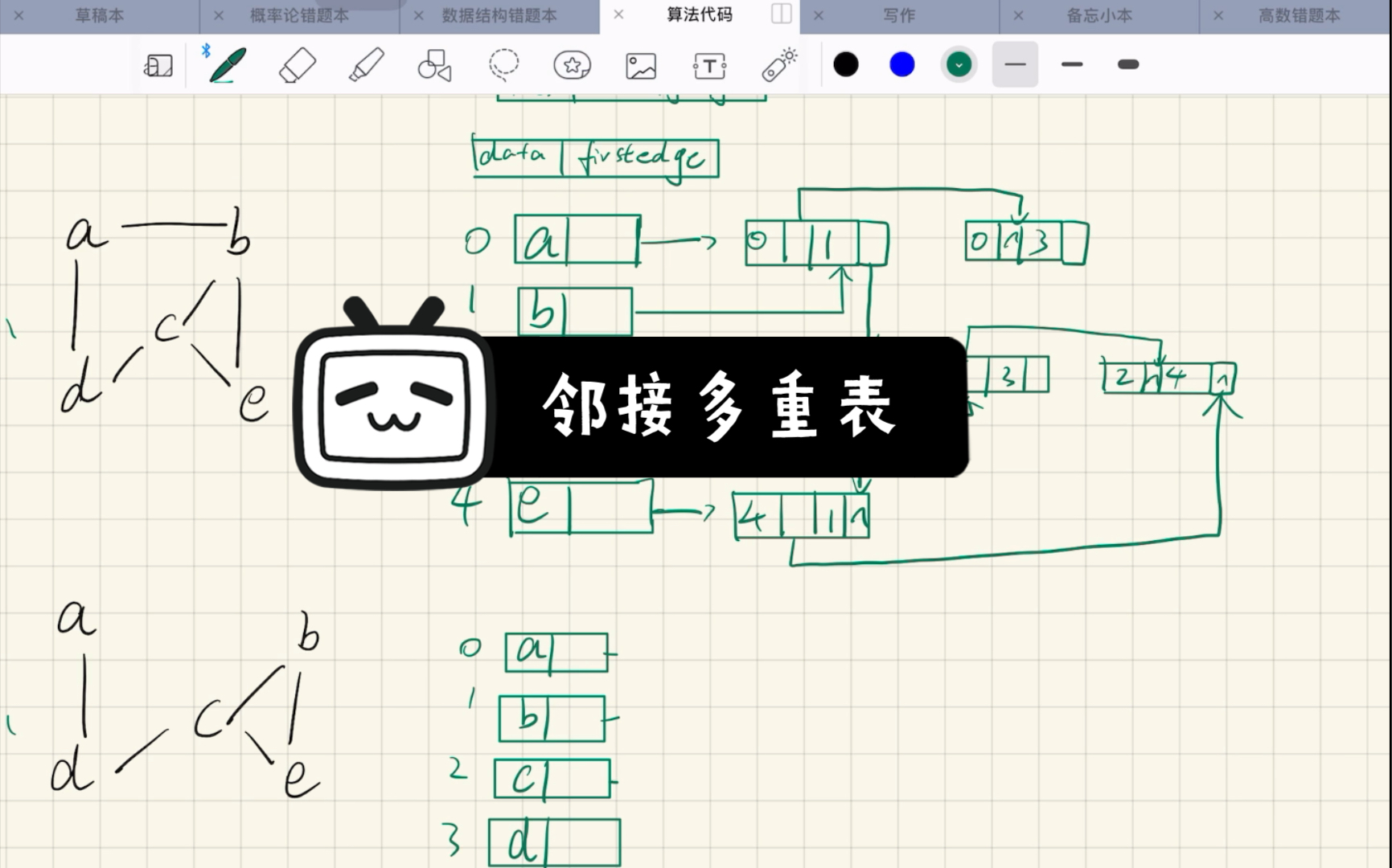Image resolution: width=1392 pixels, height=868 pixels.
Task: Switch to the 概率论错题本 tab
Action: click(x=299, y=15)
